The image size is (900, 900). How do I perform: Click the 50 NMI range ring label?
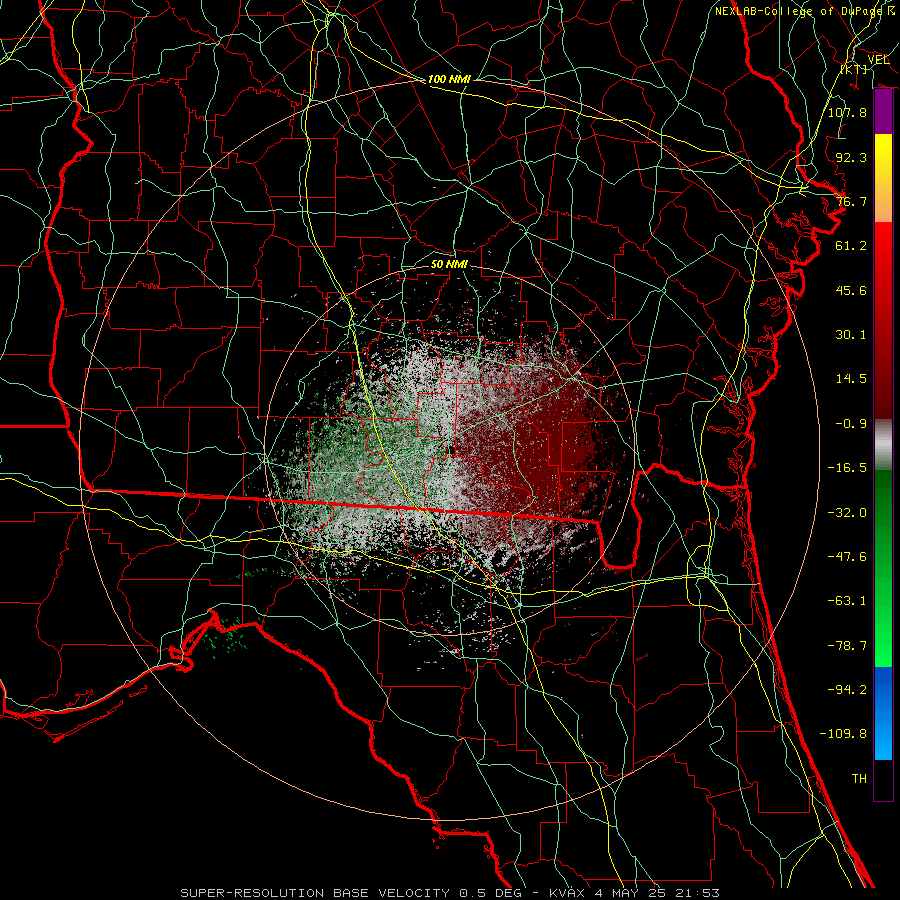click(x=449, y=264)
